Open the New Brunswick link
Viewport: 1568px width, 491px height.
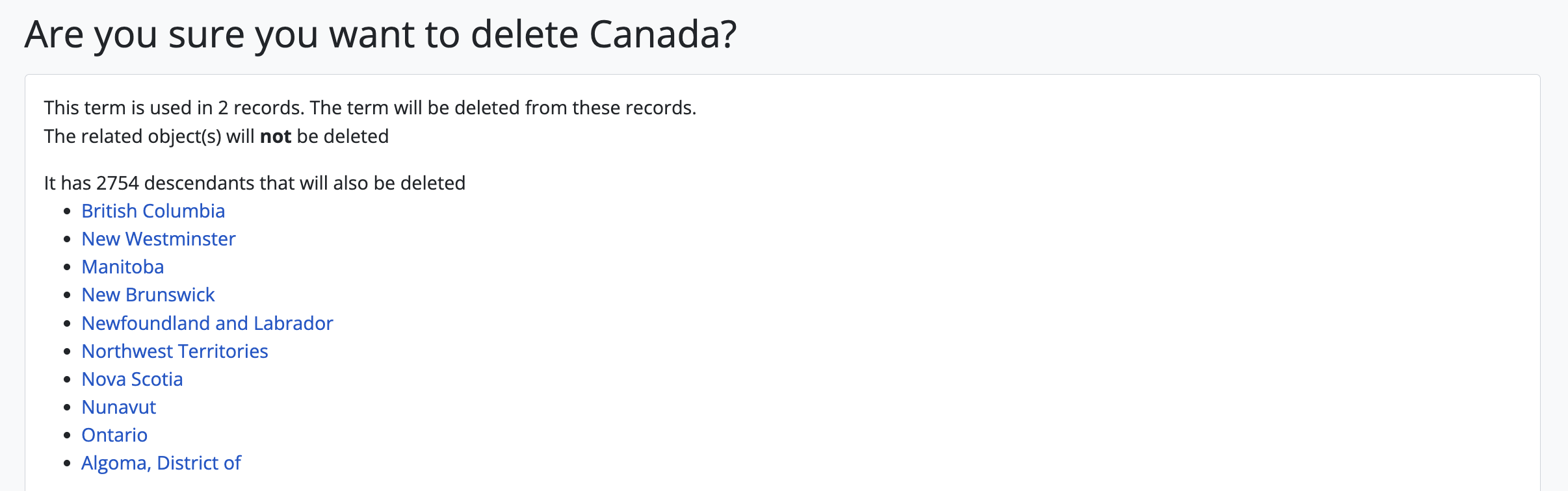[148, 295]
